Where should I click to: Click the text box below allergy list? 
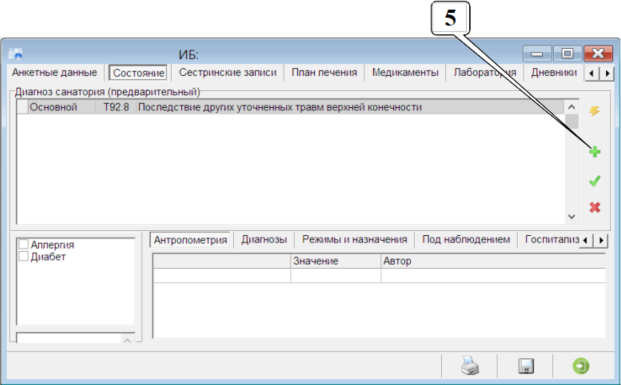pyautogui.click(x=69, y=339)
